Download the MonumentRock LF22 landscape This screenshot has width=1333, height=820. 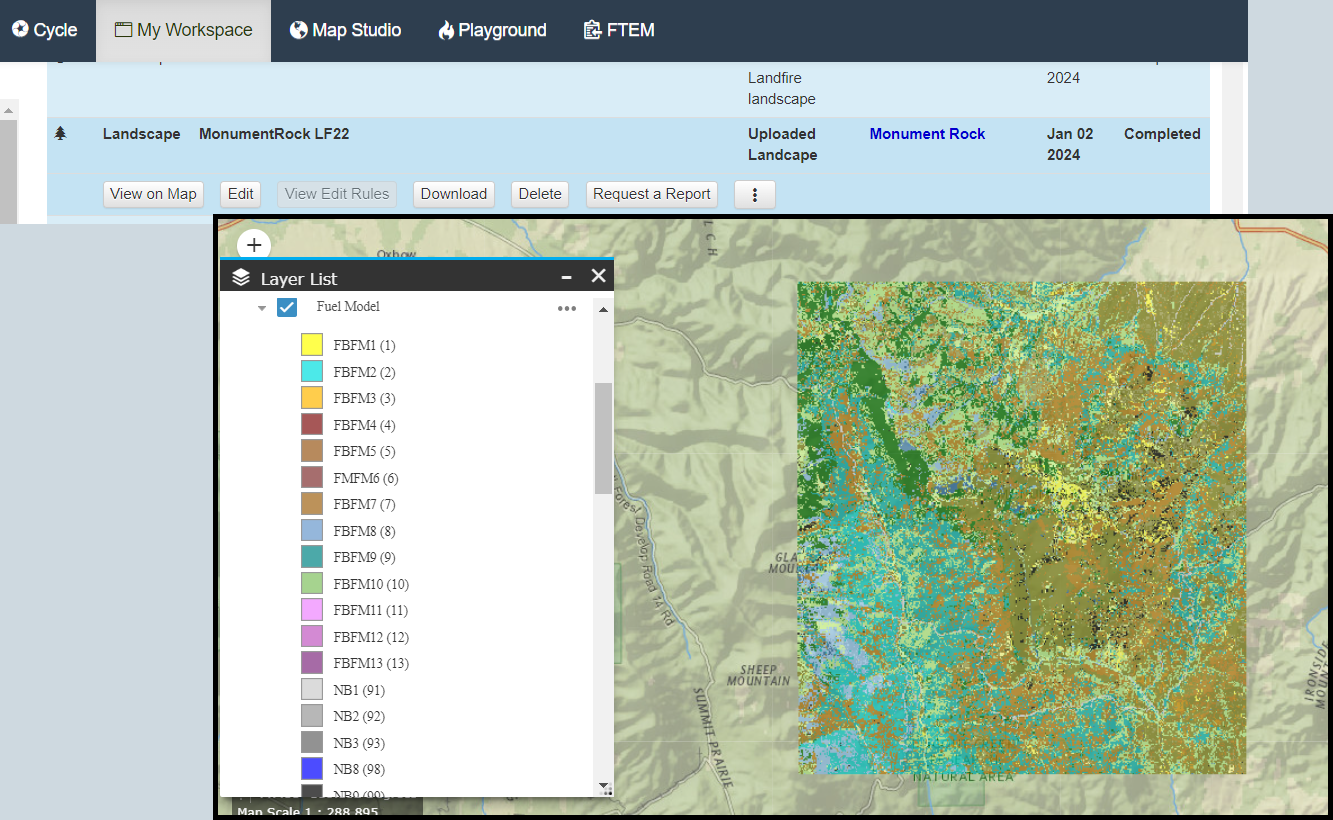pyautogui.click(x=454, y=194)
